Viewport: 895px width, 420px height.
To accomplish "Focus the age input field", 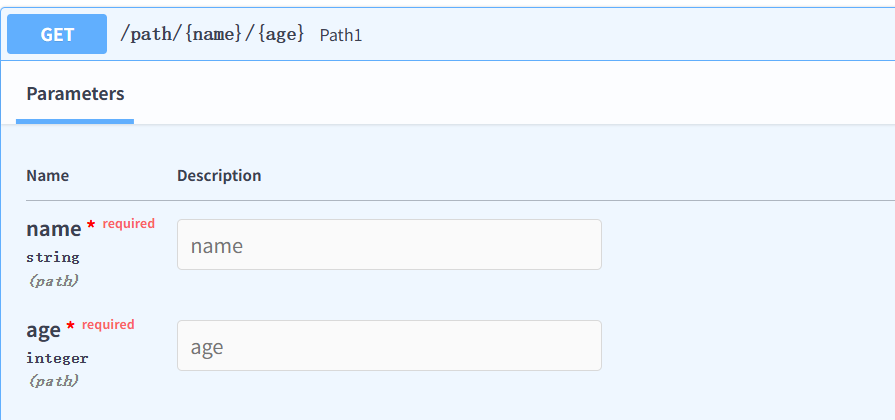I will (x=389, y=345).
